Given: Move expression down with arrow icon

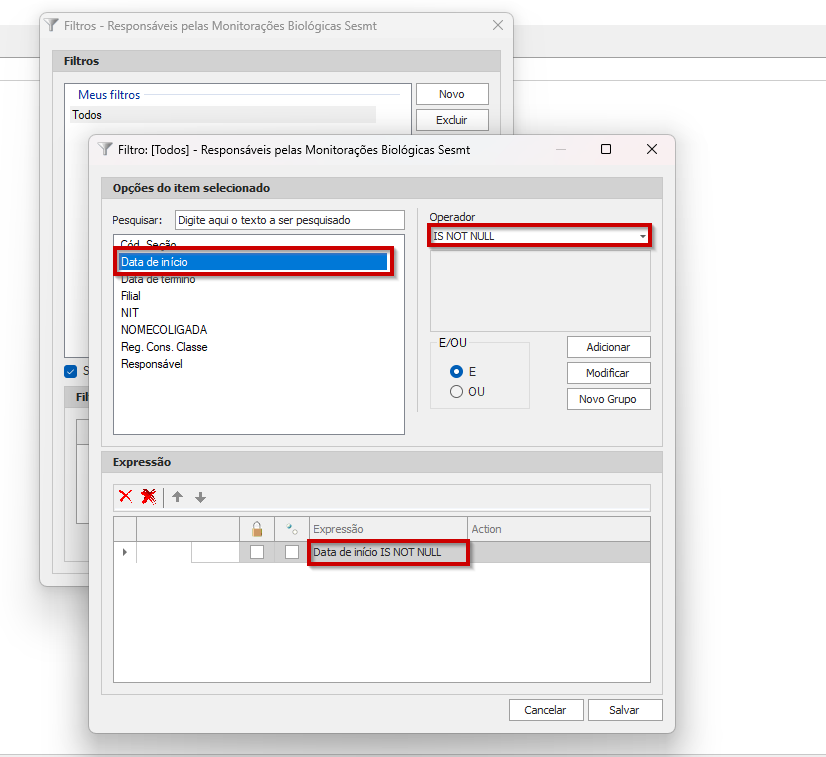Looking at the screenshot, I should pos(200,497).
